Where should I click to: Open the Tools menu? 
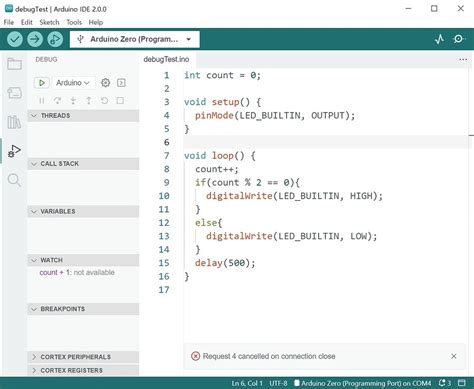click(x=74, y=22)
